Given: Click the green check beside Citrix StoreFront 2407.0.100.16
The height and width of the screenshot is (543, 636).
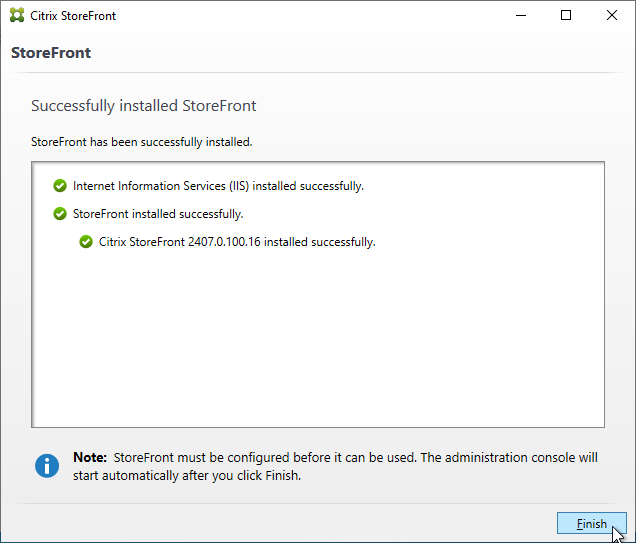Looking at the screenshot, I should pyautogui.click(x=86, y=242).
